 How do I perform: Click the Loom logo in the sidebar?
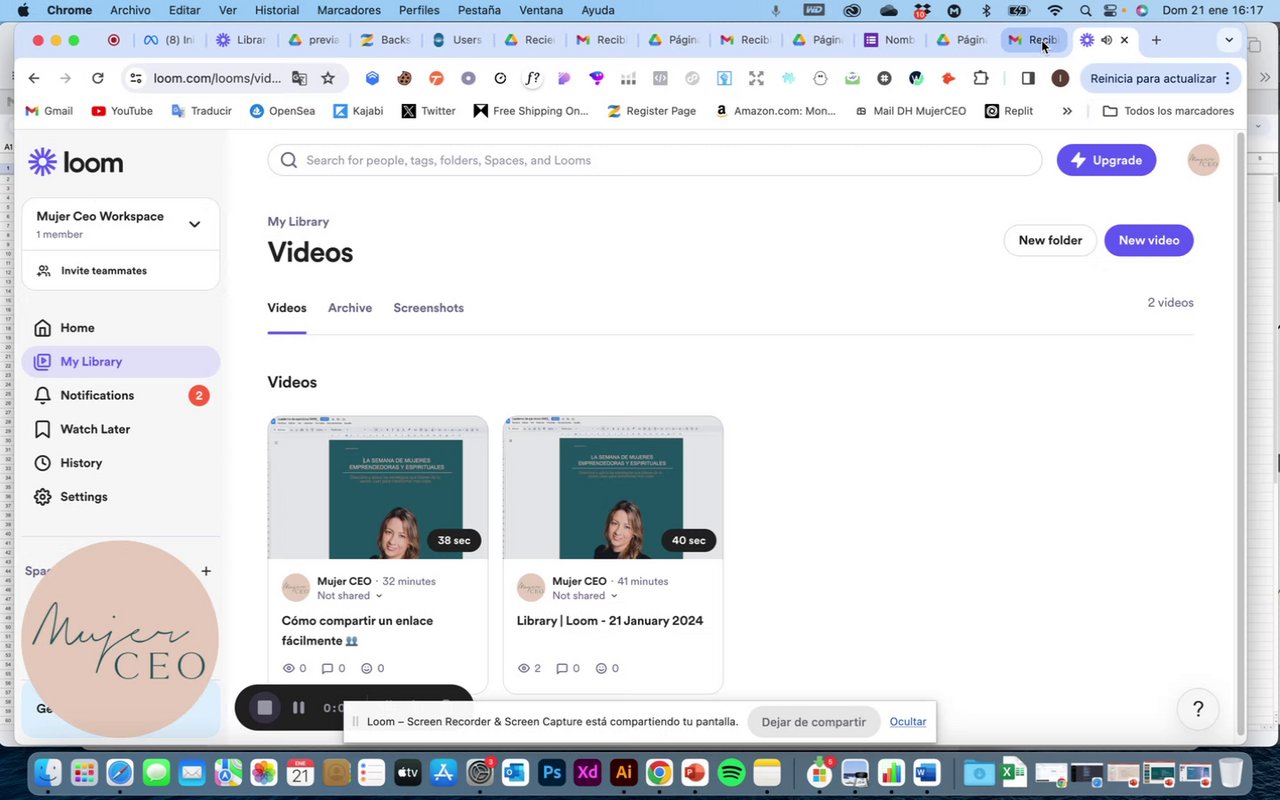pos(76,162)
